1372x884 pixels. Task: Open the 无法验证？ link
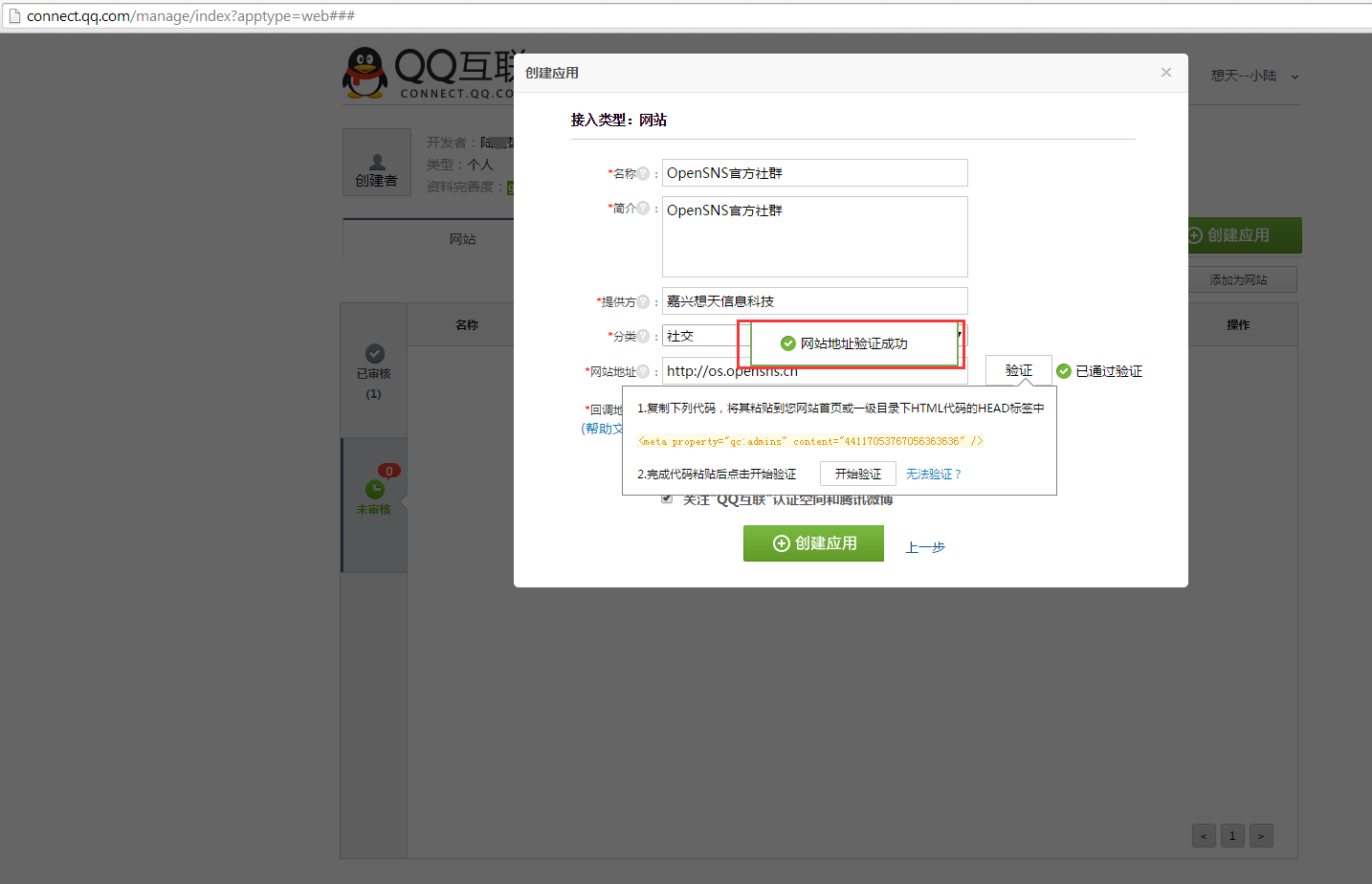pos(934,474)
